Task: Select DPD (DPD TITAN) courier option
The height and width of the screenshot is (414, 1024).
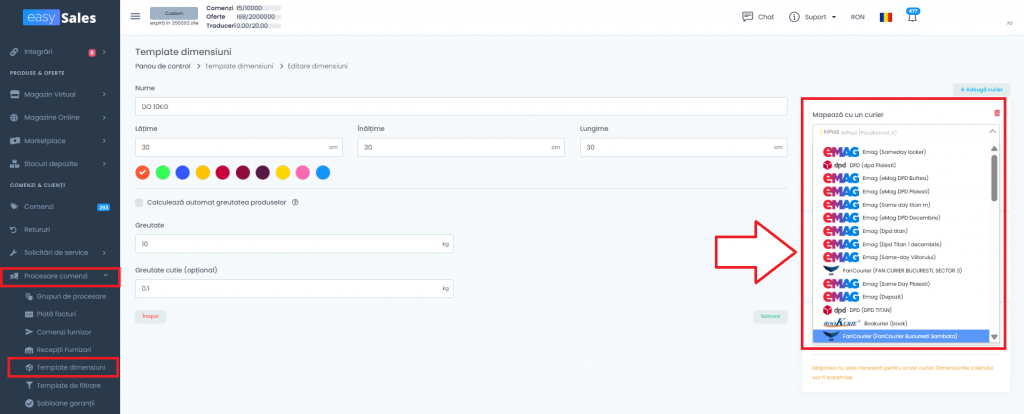Action: (901, 310)
